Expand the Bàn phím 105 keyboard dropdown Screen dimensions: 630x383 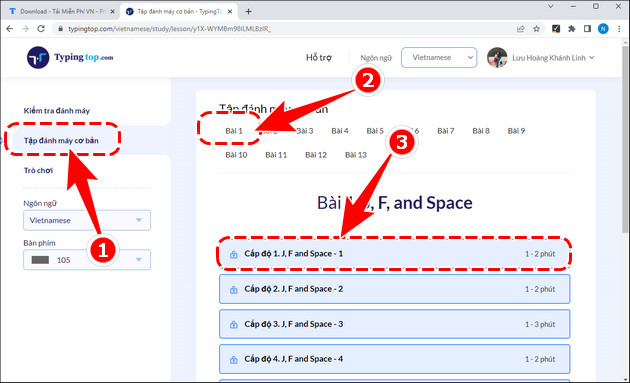[87, 260]
